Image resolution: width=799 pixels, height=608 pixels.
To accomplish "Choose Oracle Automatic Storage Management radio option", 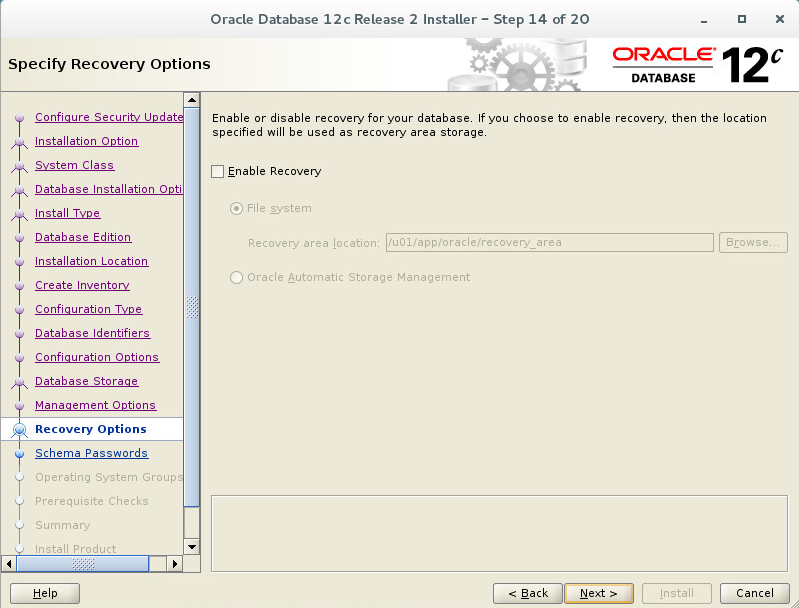I will 236,277.
